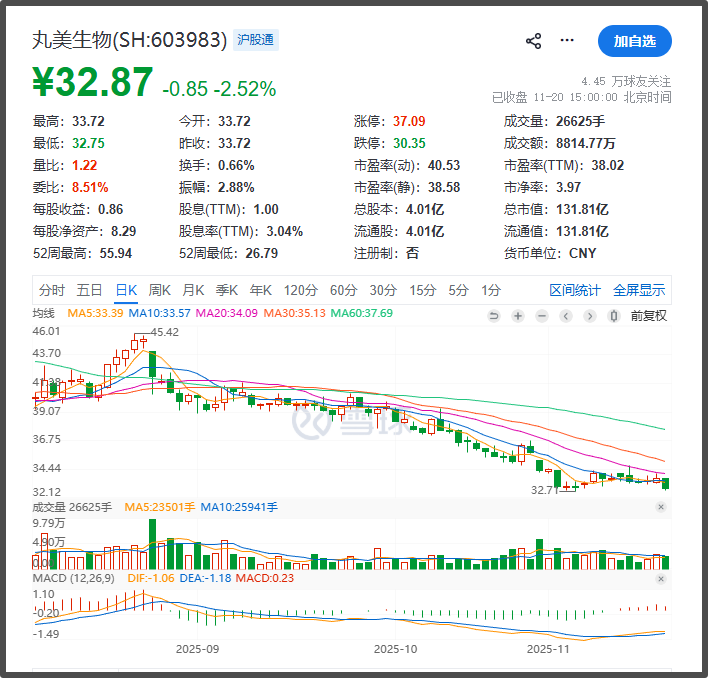Switch to the 30分 chart

[x=383, y=290]
